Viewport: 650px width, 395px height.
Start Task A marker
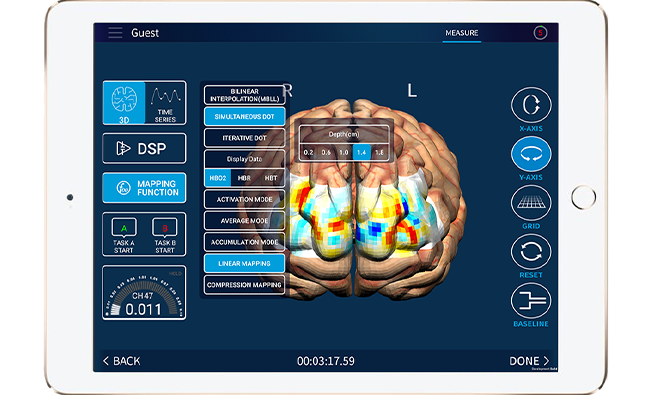pos(124,235)
